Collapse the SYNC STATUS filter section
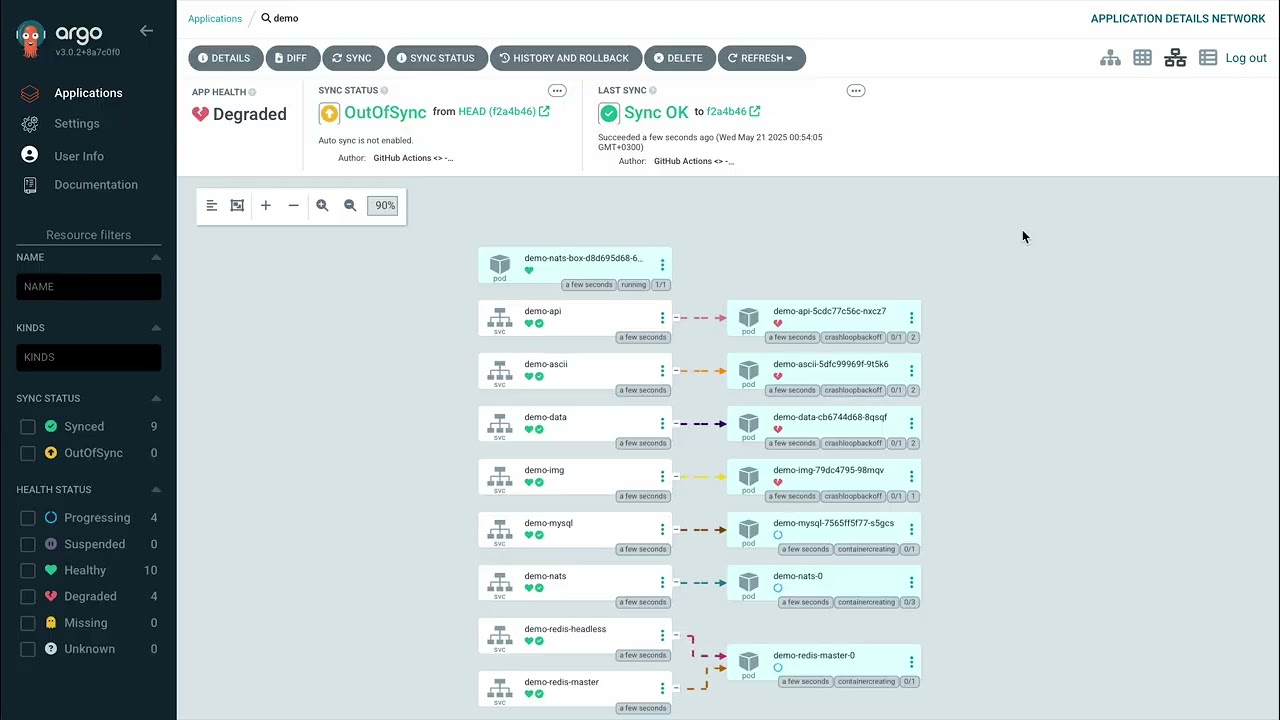The height and width of the screenshot is (720, 1280). pyautogui.click(x=156, y=398)
